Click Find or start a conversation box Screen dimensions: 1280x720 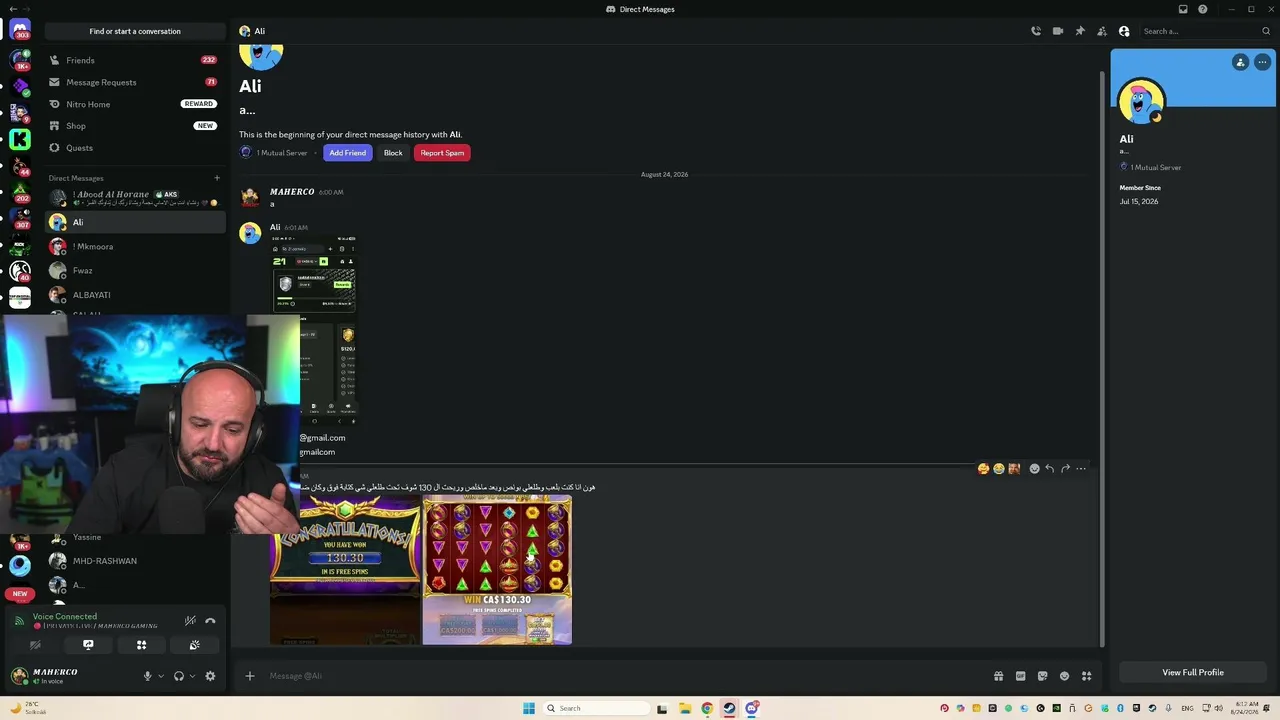135,31
